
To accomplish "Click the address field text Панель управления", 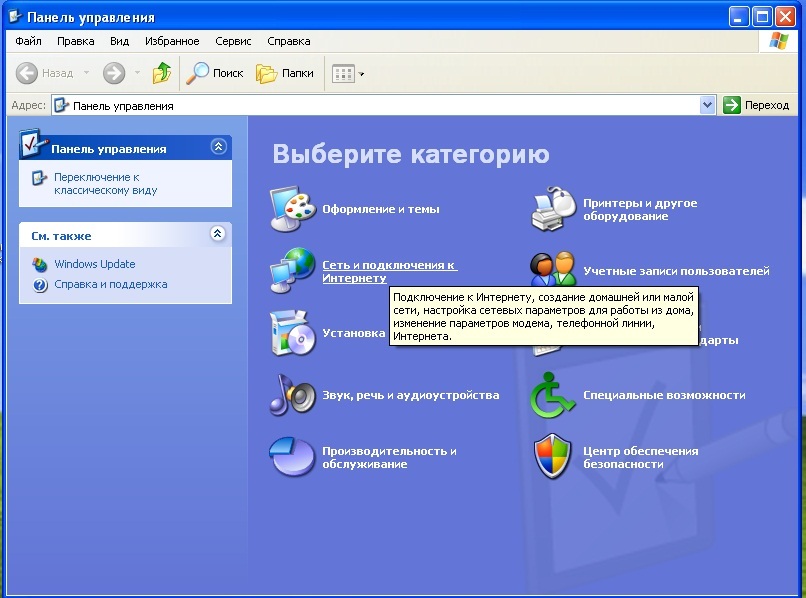I will pyautogui.click(x=123, y=106).
